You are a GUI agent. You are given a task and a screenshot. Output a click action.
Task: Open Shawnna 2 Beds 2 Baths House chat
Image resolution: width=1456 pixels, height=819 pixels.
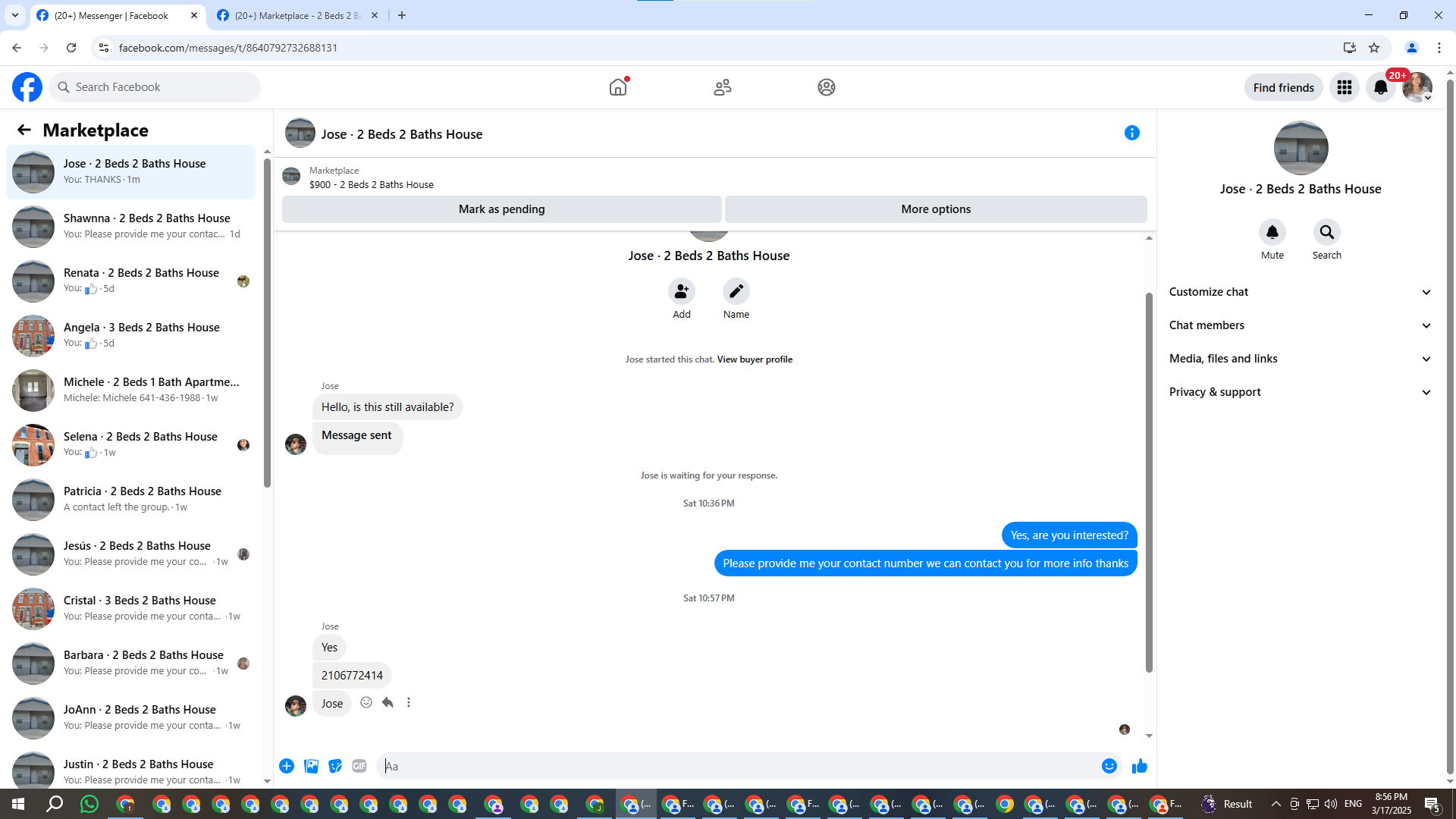point(131,226)
